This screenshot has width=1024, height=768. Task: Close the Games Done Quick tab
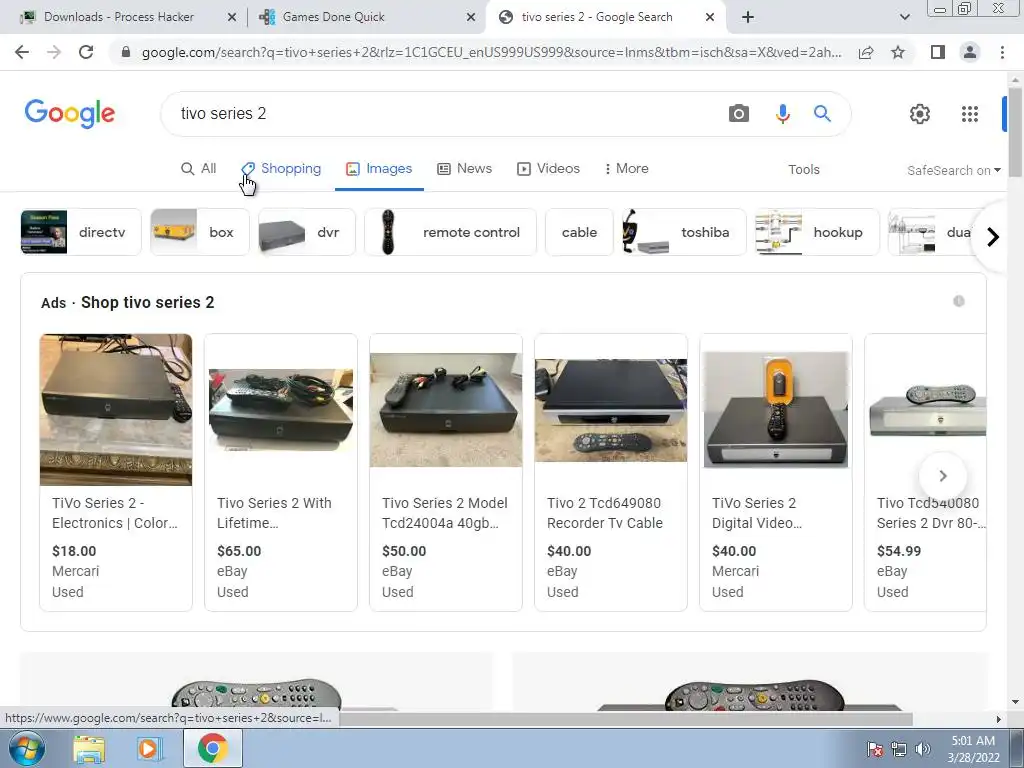click(471, 17)
